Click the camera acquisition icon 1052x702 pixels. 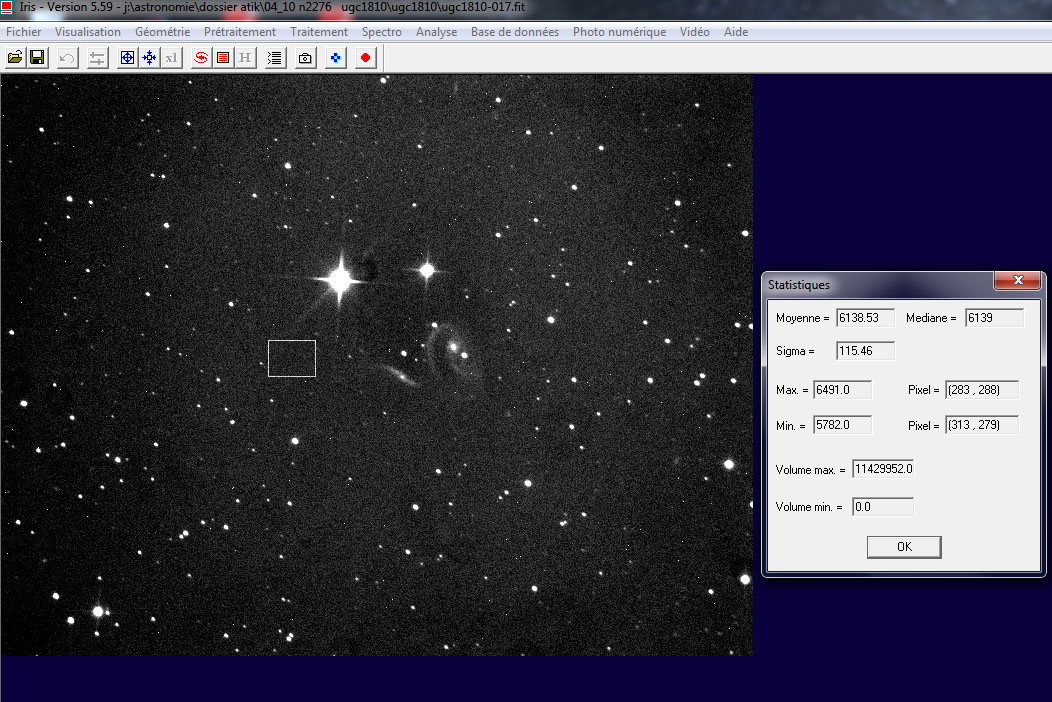305,58
